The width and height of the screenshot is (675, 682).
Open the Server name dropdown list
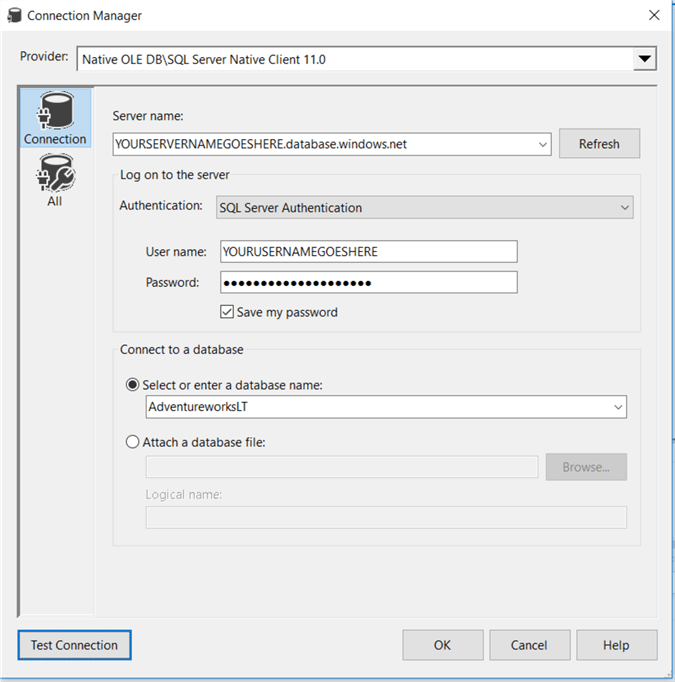[543, 144]
